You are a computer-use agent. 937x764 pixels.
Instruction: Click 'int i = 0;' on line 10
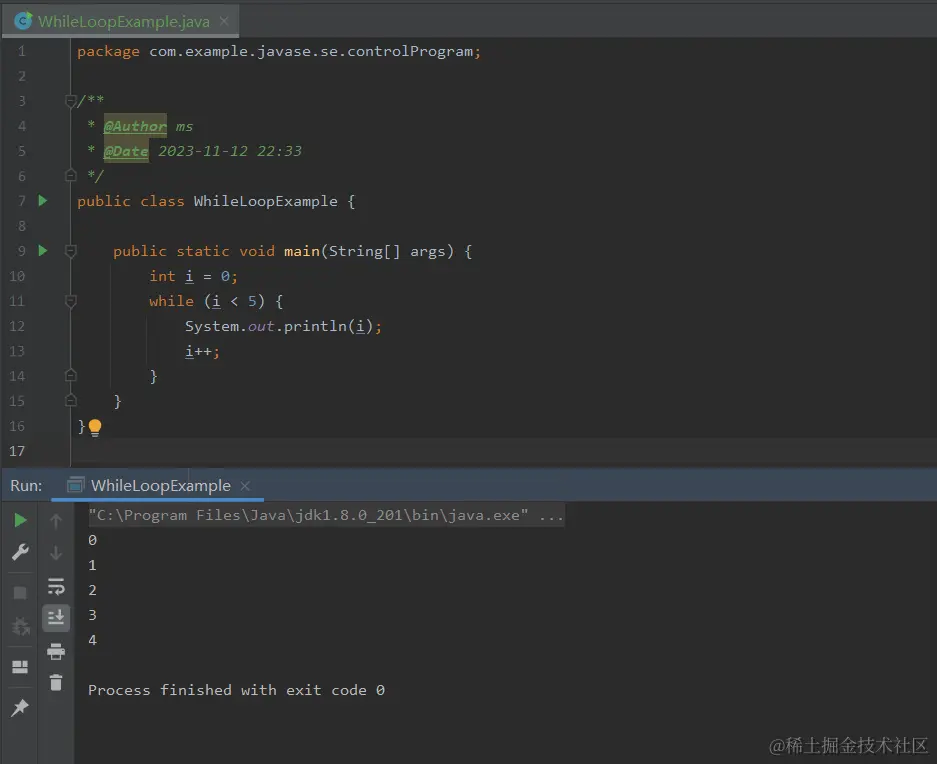194,276
